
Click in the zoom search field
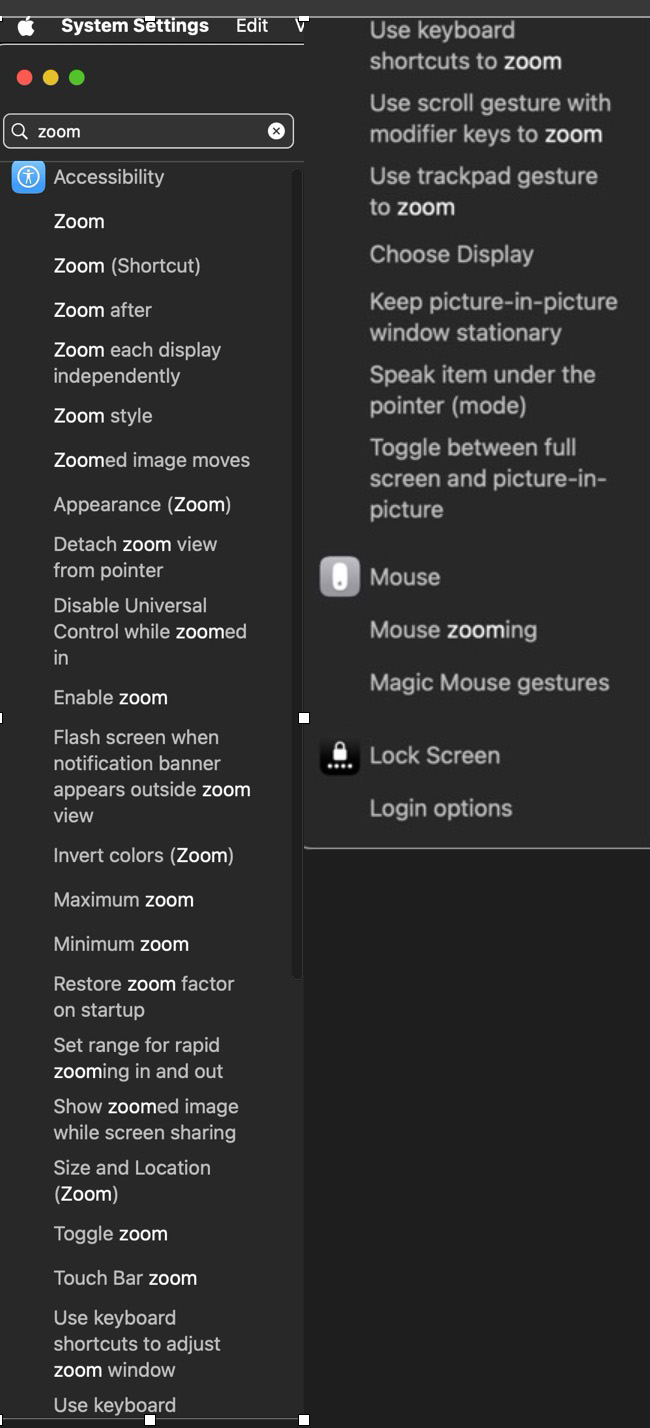(x=150, y=131)
